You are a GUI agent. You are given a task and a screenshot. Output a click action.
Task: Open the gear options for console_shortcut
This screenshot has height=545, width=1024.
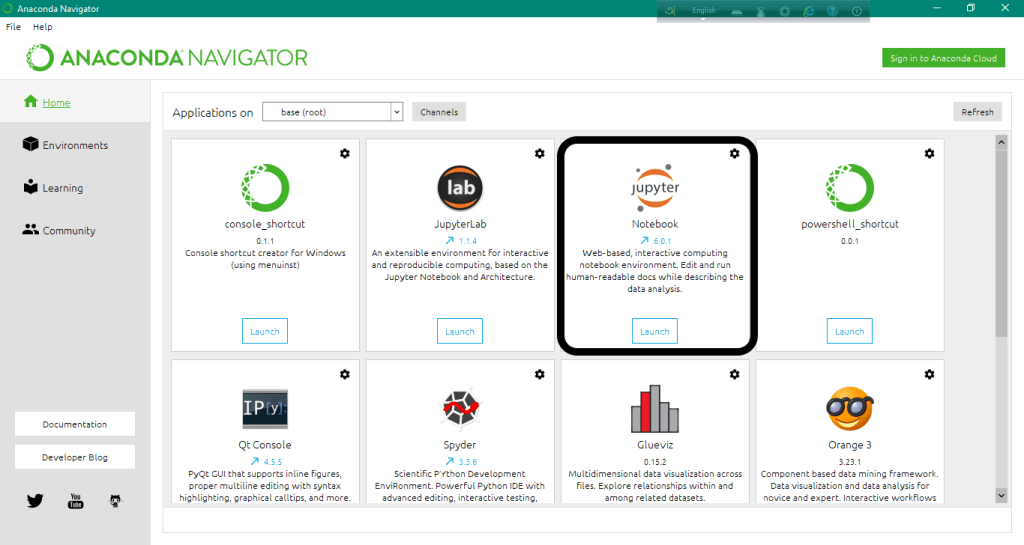344,153
